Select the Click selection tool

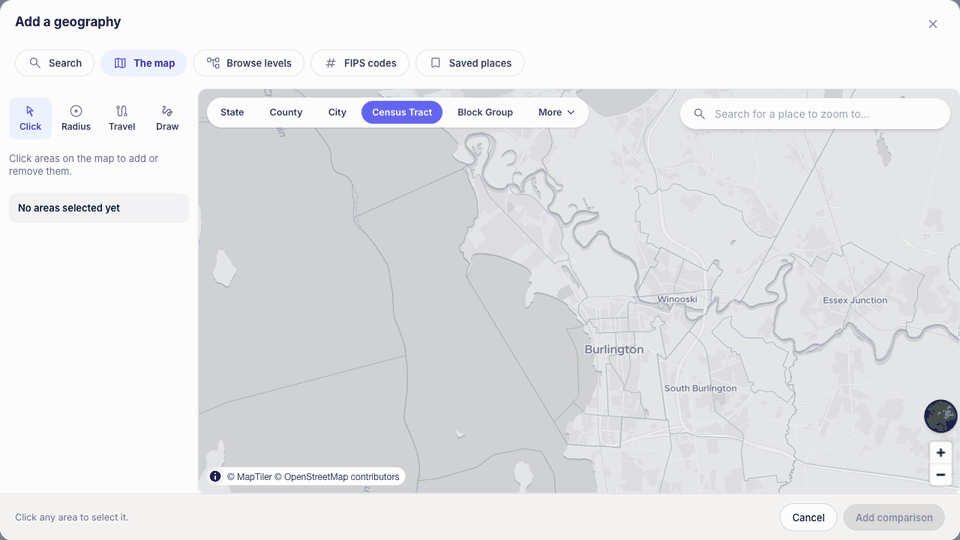[30, 118]
